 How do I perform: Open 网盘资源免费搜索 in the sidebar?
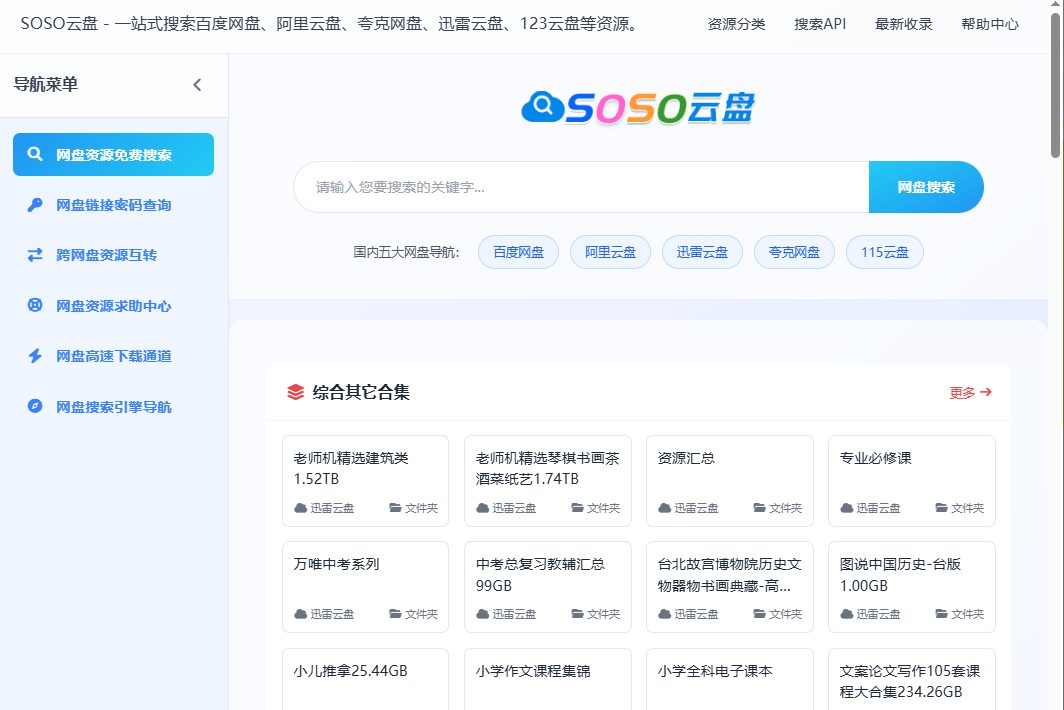coord(113,155)
